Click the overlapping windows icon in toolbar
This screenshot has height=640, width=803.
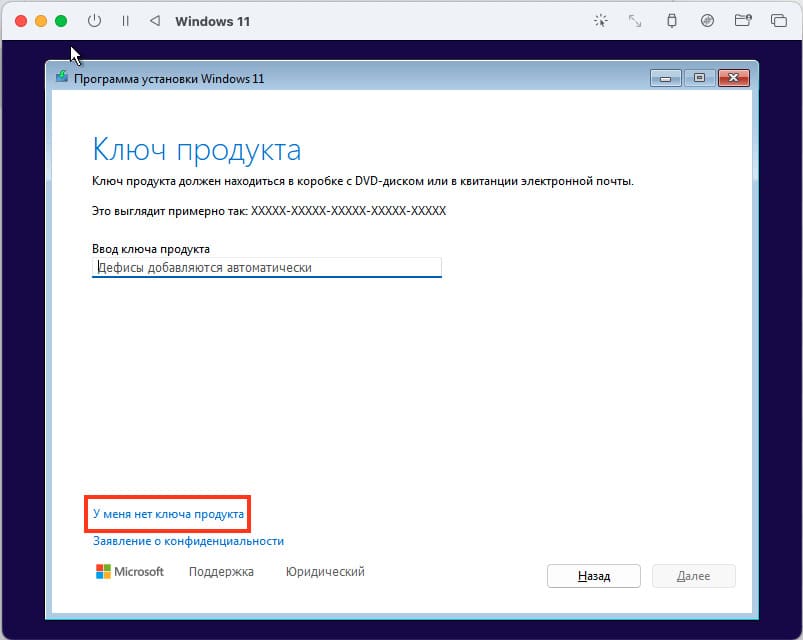[778, 21]
